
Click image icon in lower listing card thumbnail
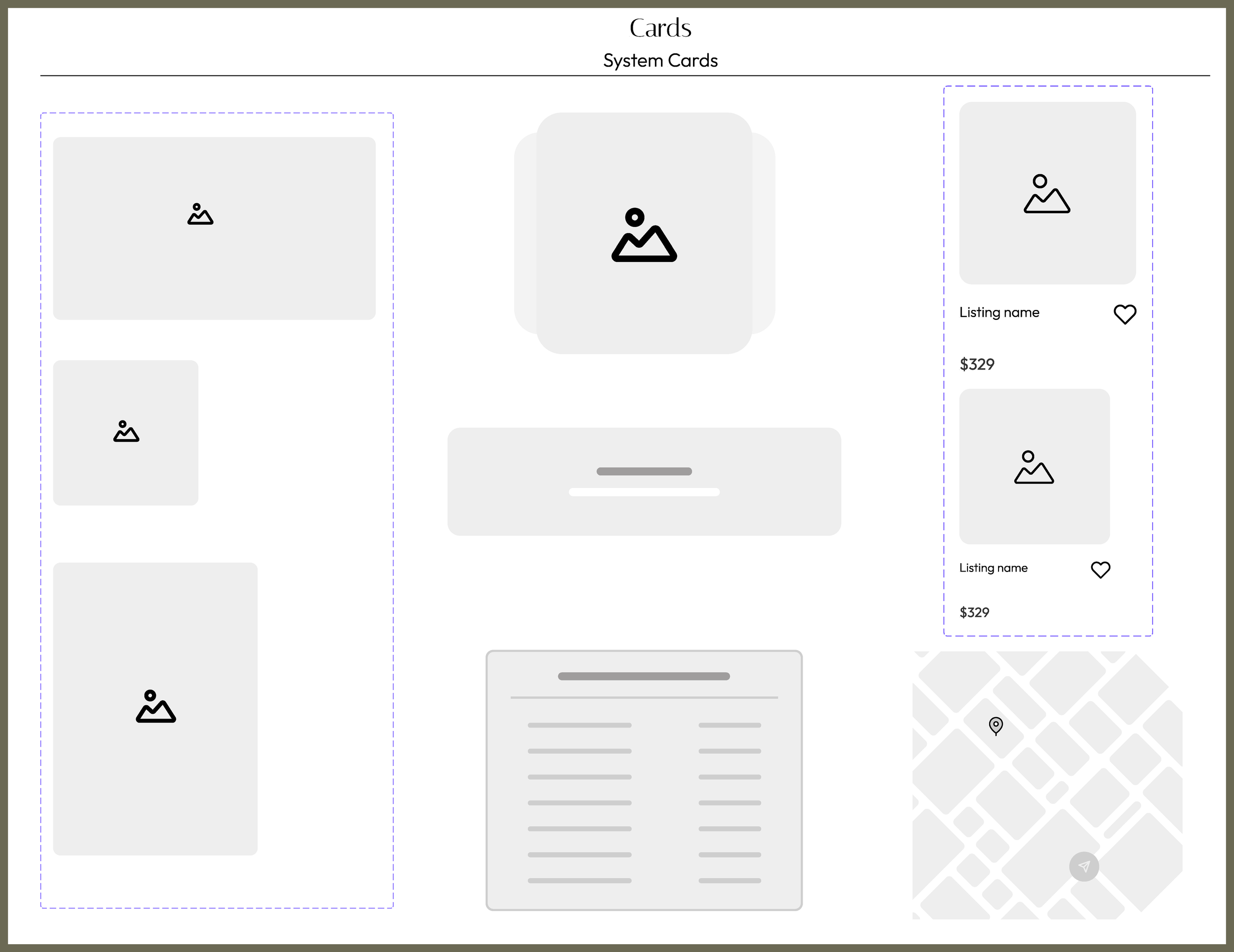click(1034, 468)
